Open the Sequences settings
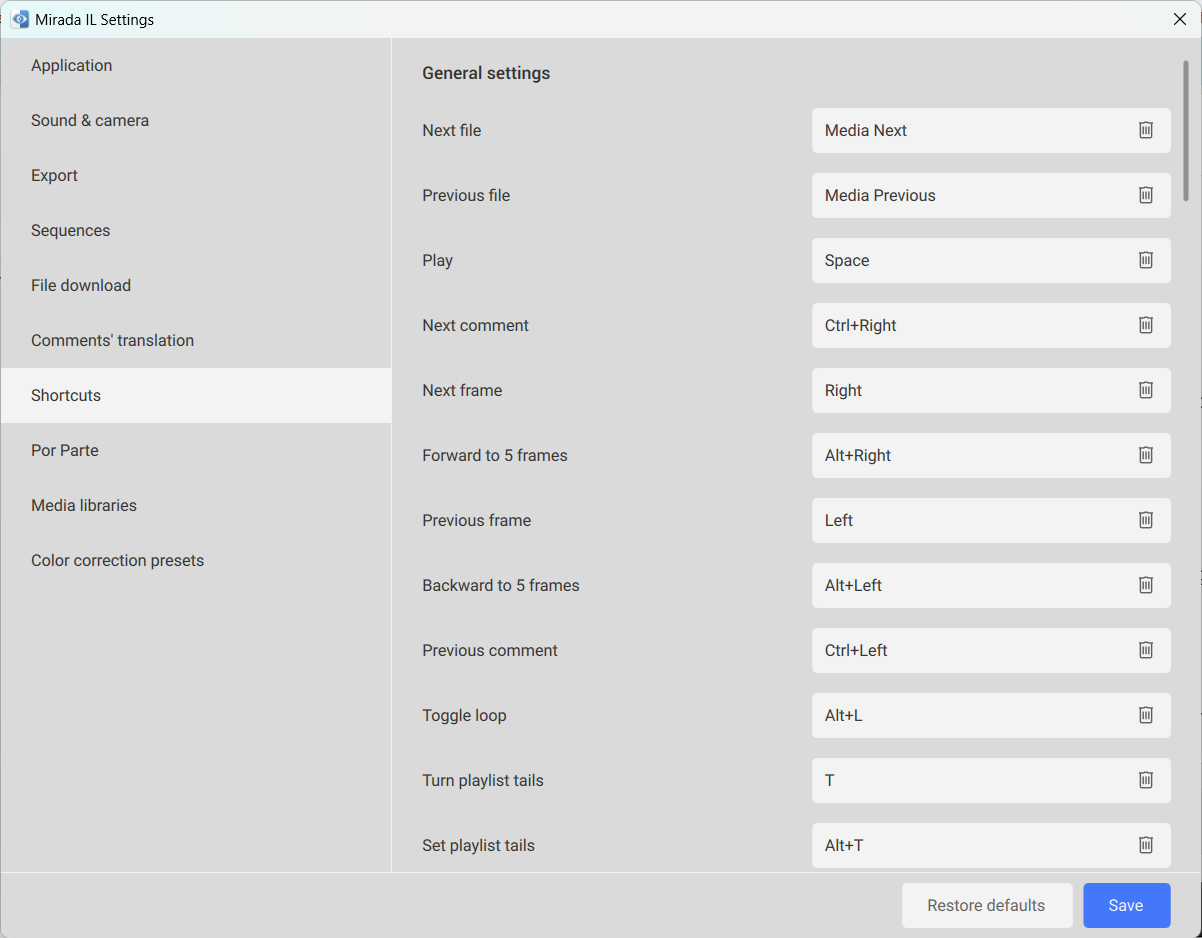The height and width of the screenshot is (938, 1202). point(196,231)
